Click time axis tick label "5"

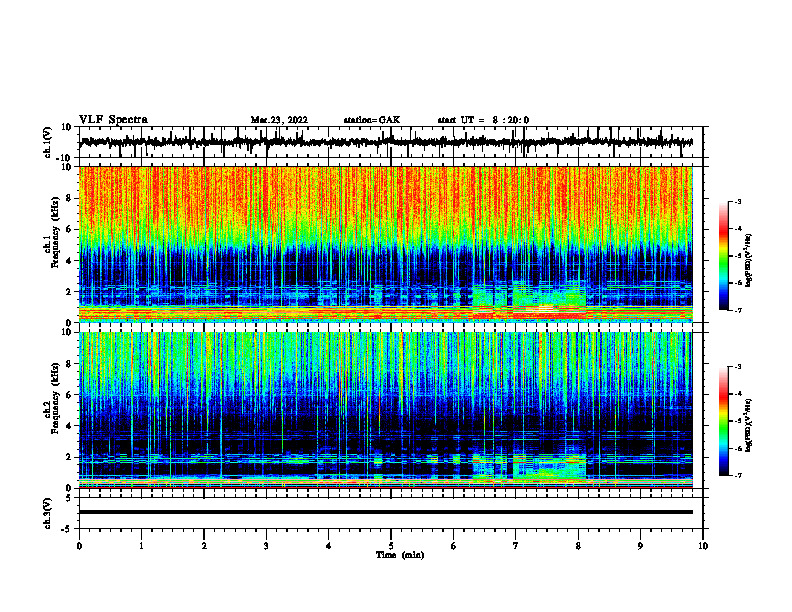[x=391, y=546]
